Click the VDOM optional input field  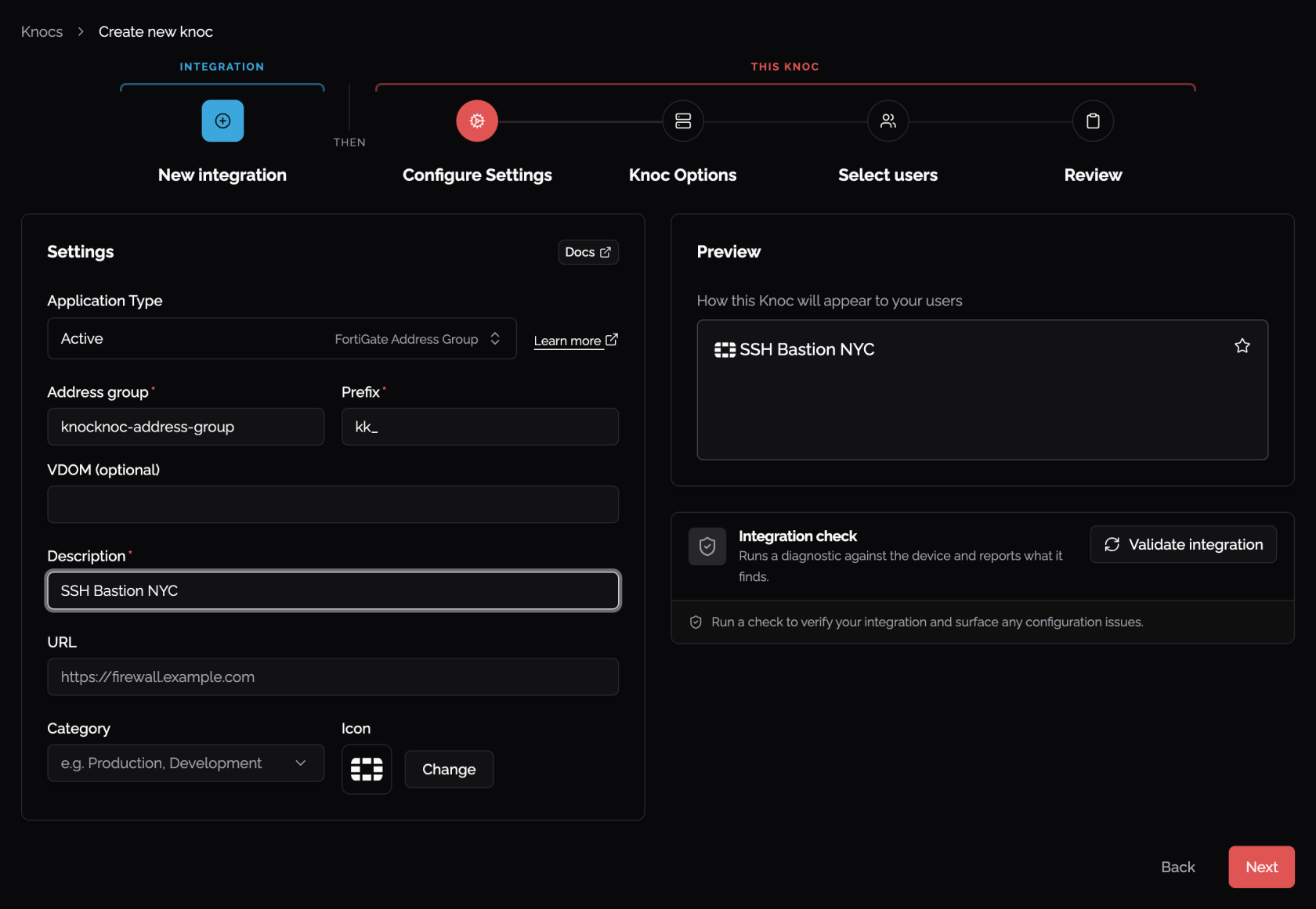pos(333,504)
